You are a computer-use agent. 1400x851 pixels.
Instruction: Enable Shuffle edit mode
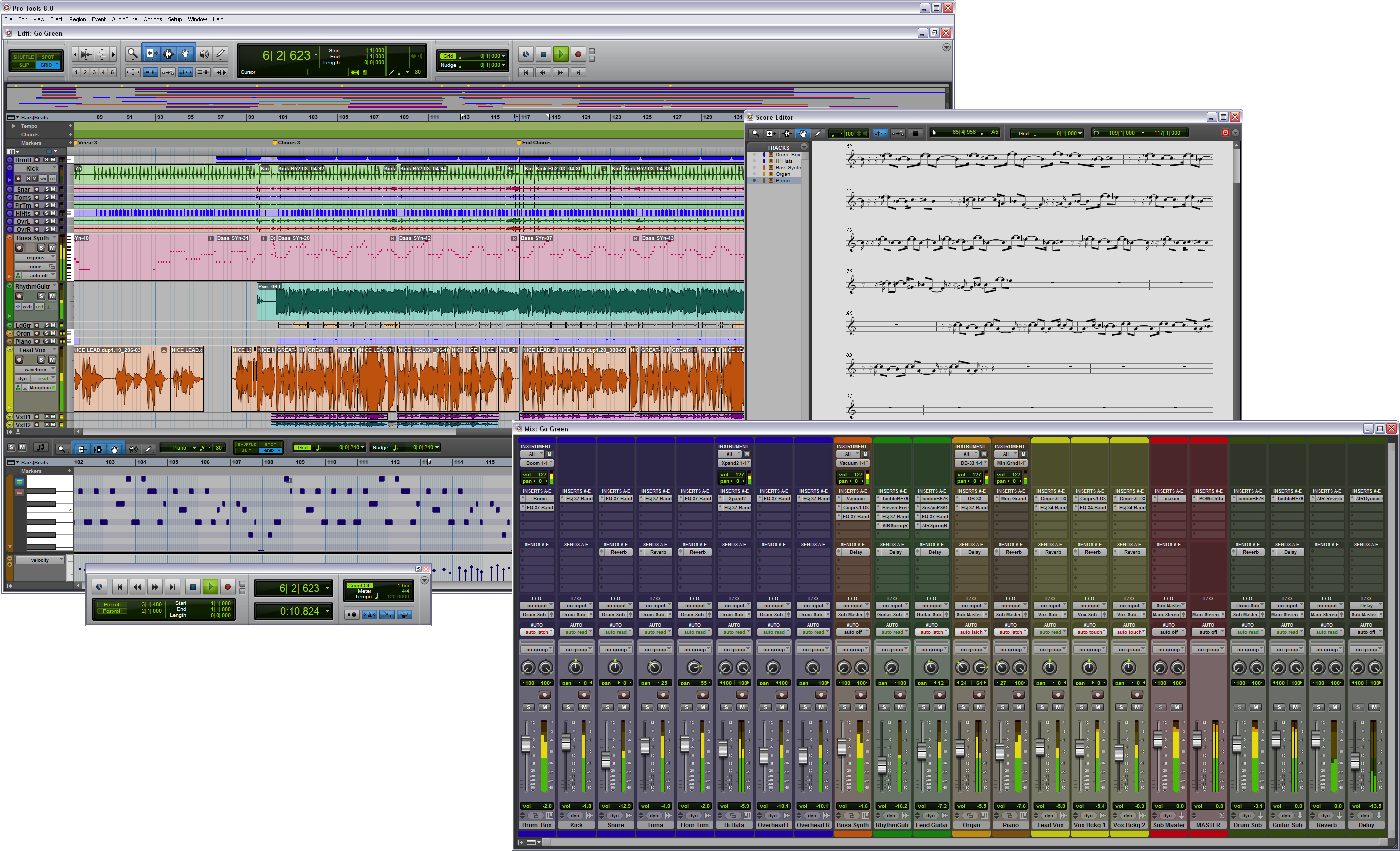[24, 57]
